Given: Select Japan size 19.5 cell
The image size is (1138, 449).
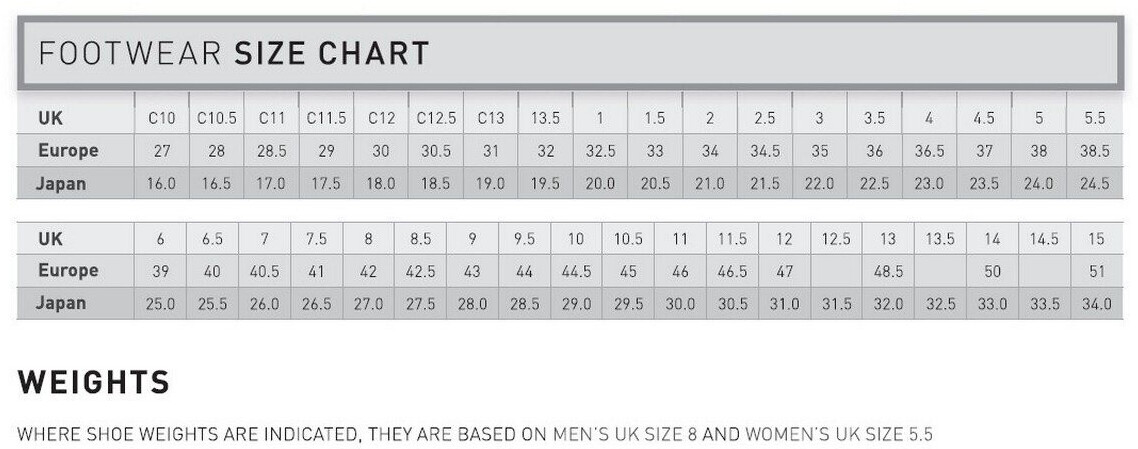Looking at the screenshot, I should (545, 184).
